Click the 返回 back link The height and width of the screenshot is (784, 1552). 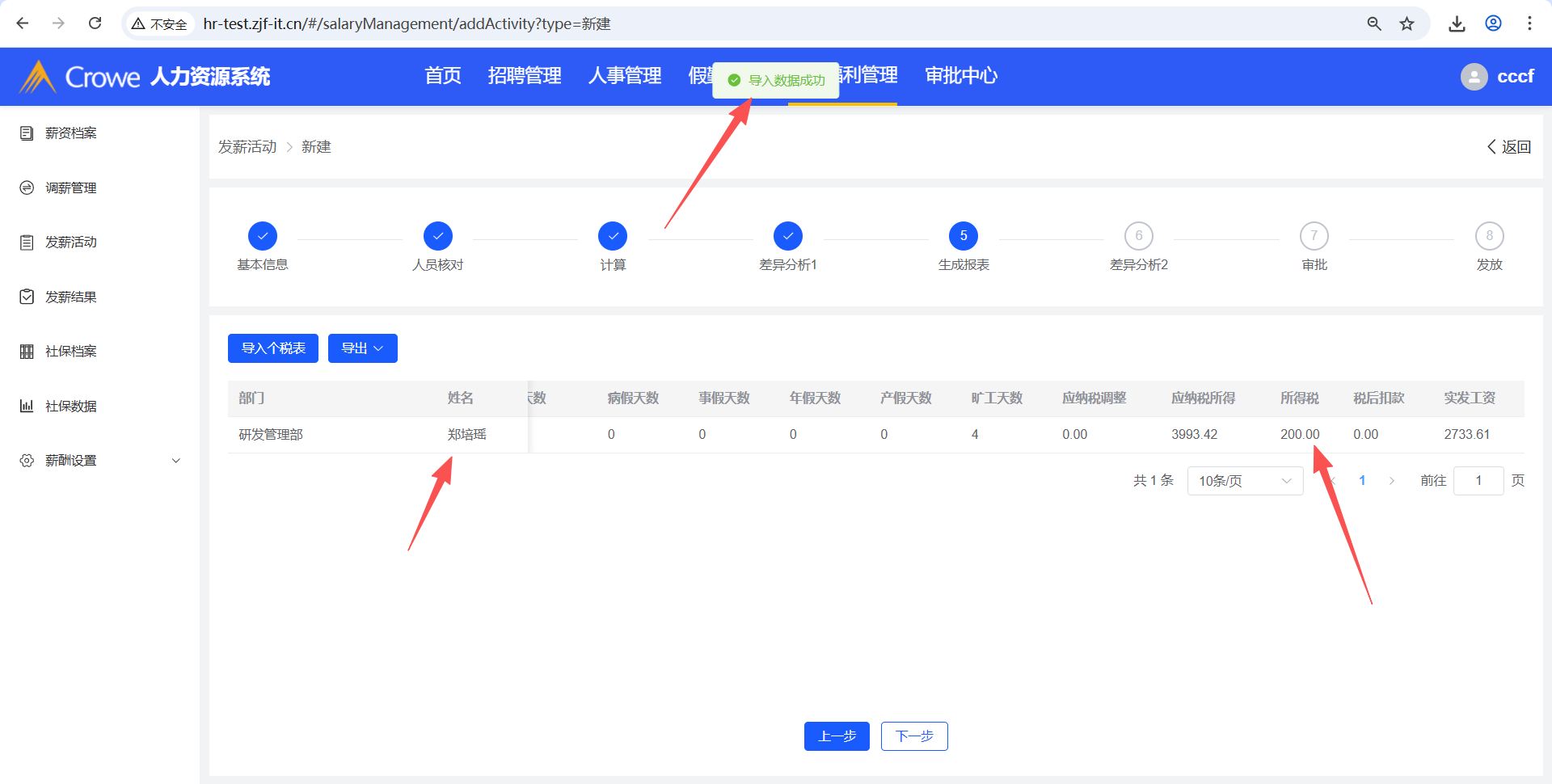pos(1508,147)
